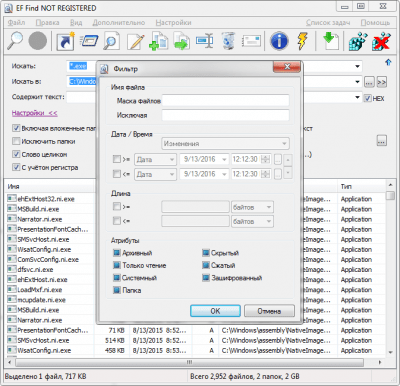Open the Файл menu
Screen dimensions: 400x386
(x=16, y=23)
